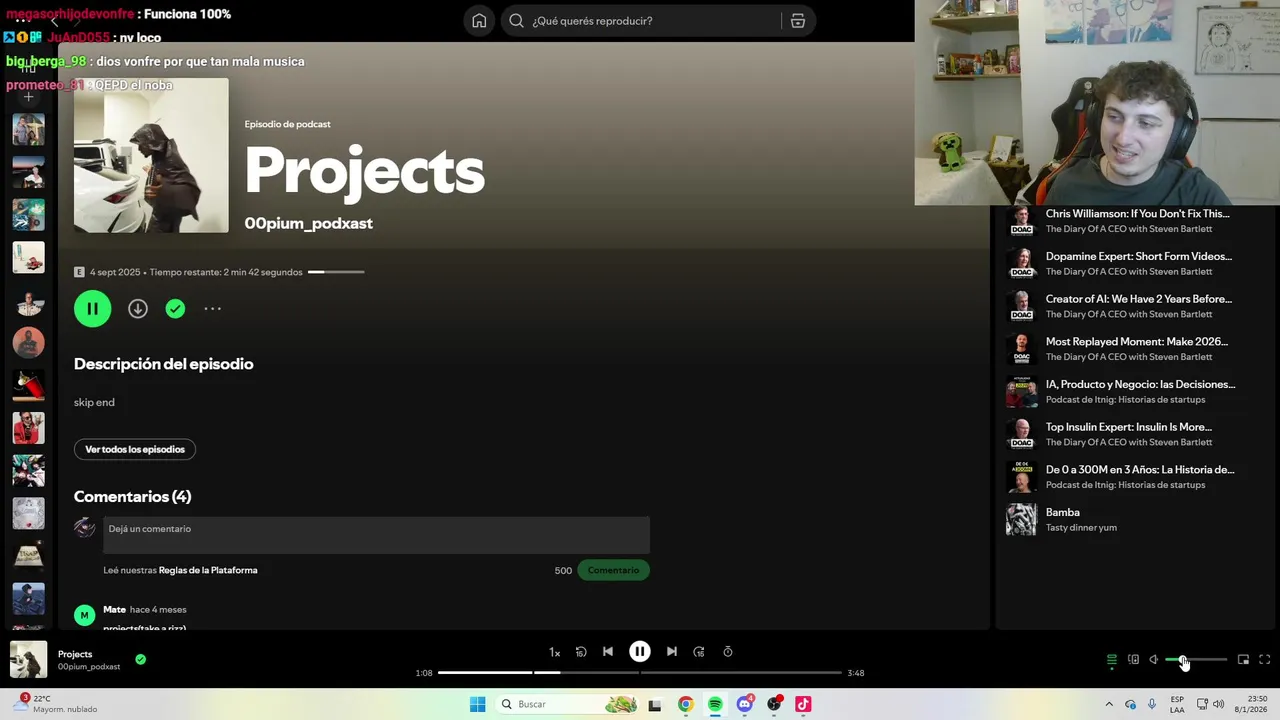Image resolution: width=1280 pixels, height=720 pixels.
Task: Open system volume in the tray
Action: point(1218,704)
